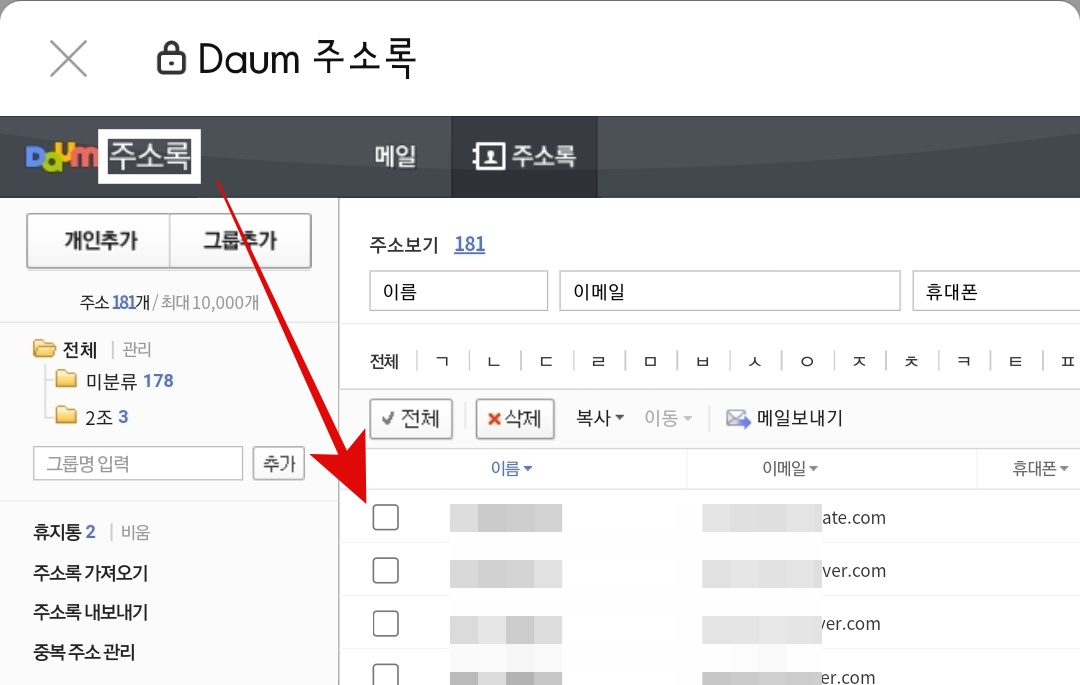Click the 미분류 folder icon
Image resolution: width=1080 pixels, height=685 pixels.
click(66, 379)
